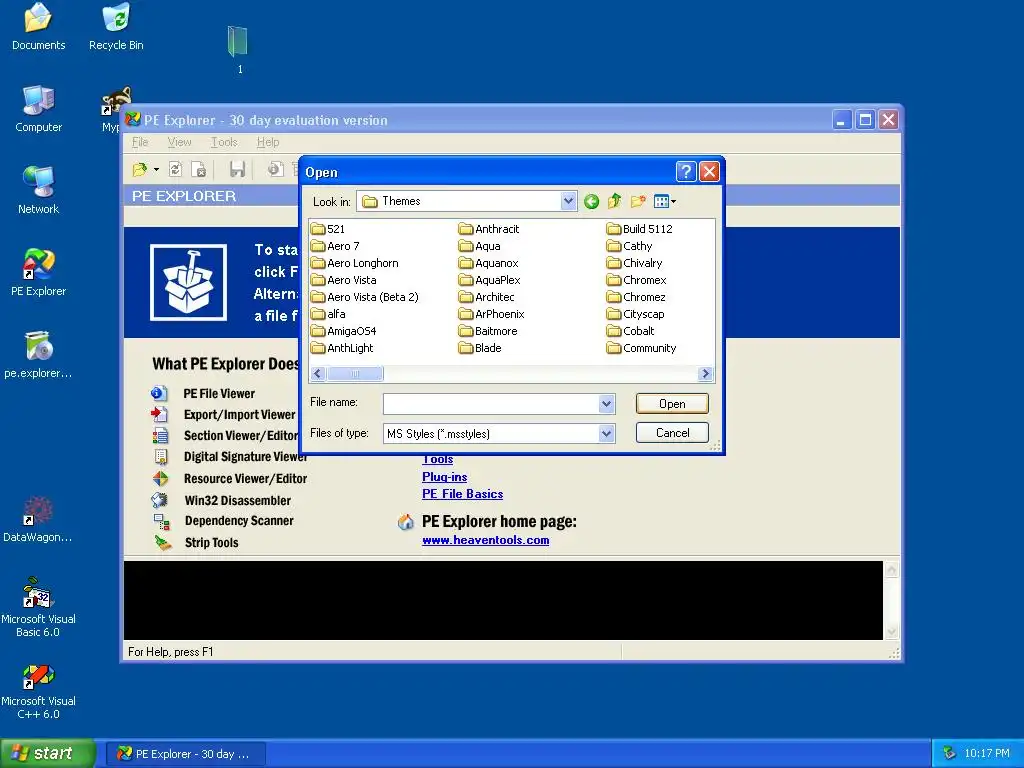Visit the www.heaventools.com link

486,540
